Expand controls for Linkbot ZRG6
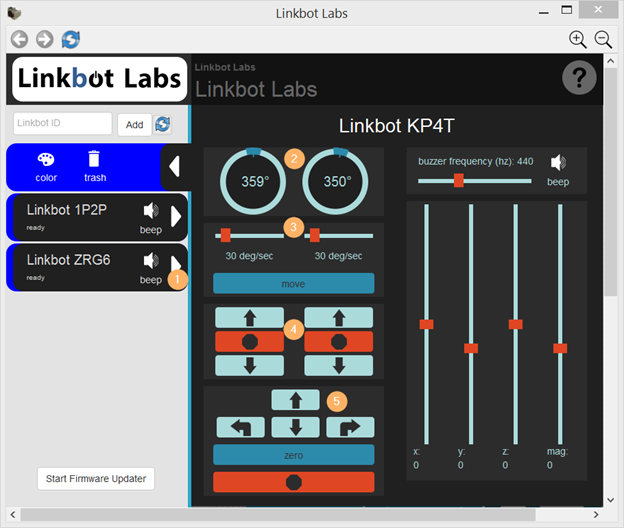This screenshot has width=624, height=528. tap(176, 263)
